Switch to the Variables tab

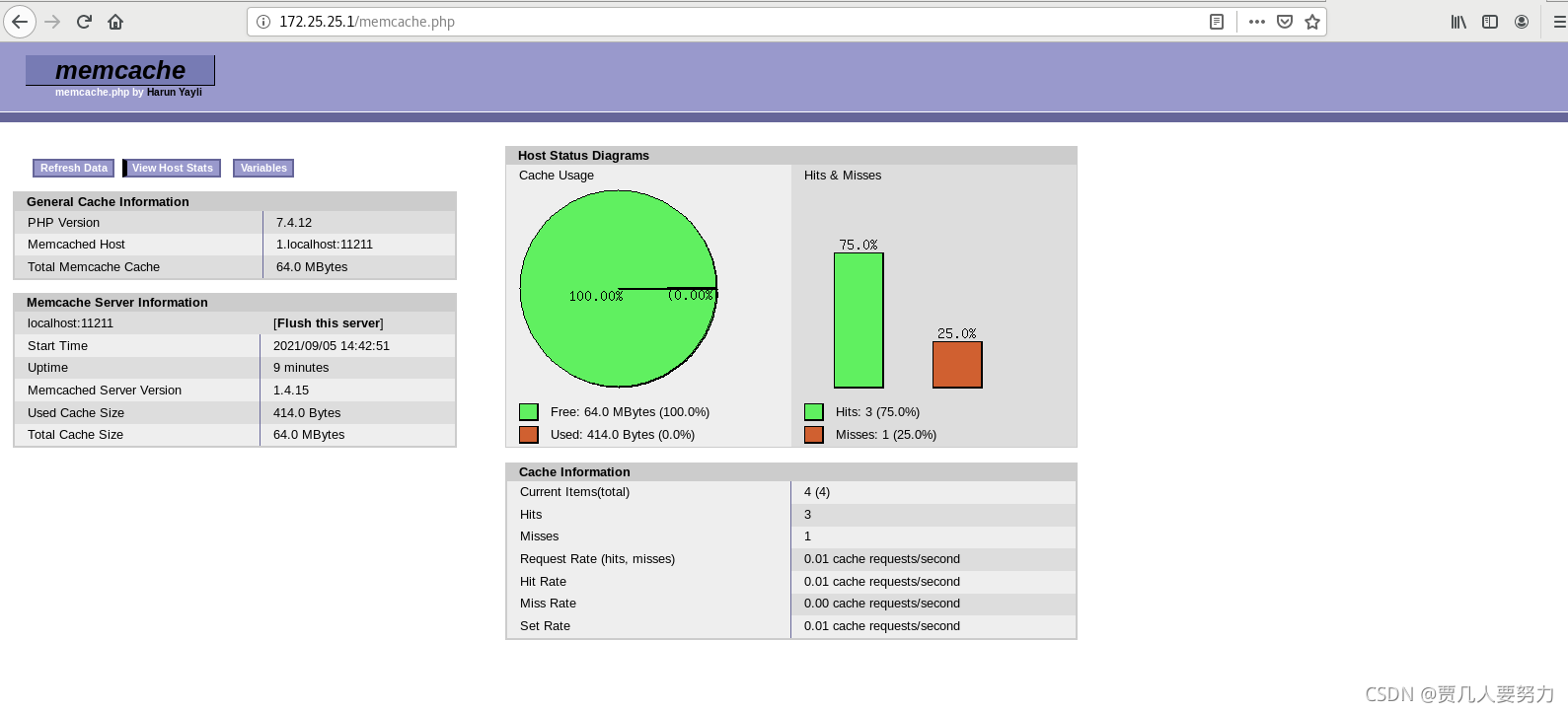[x=263, y=169]
